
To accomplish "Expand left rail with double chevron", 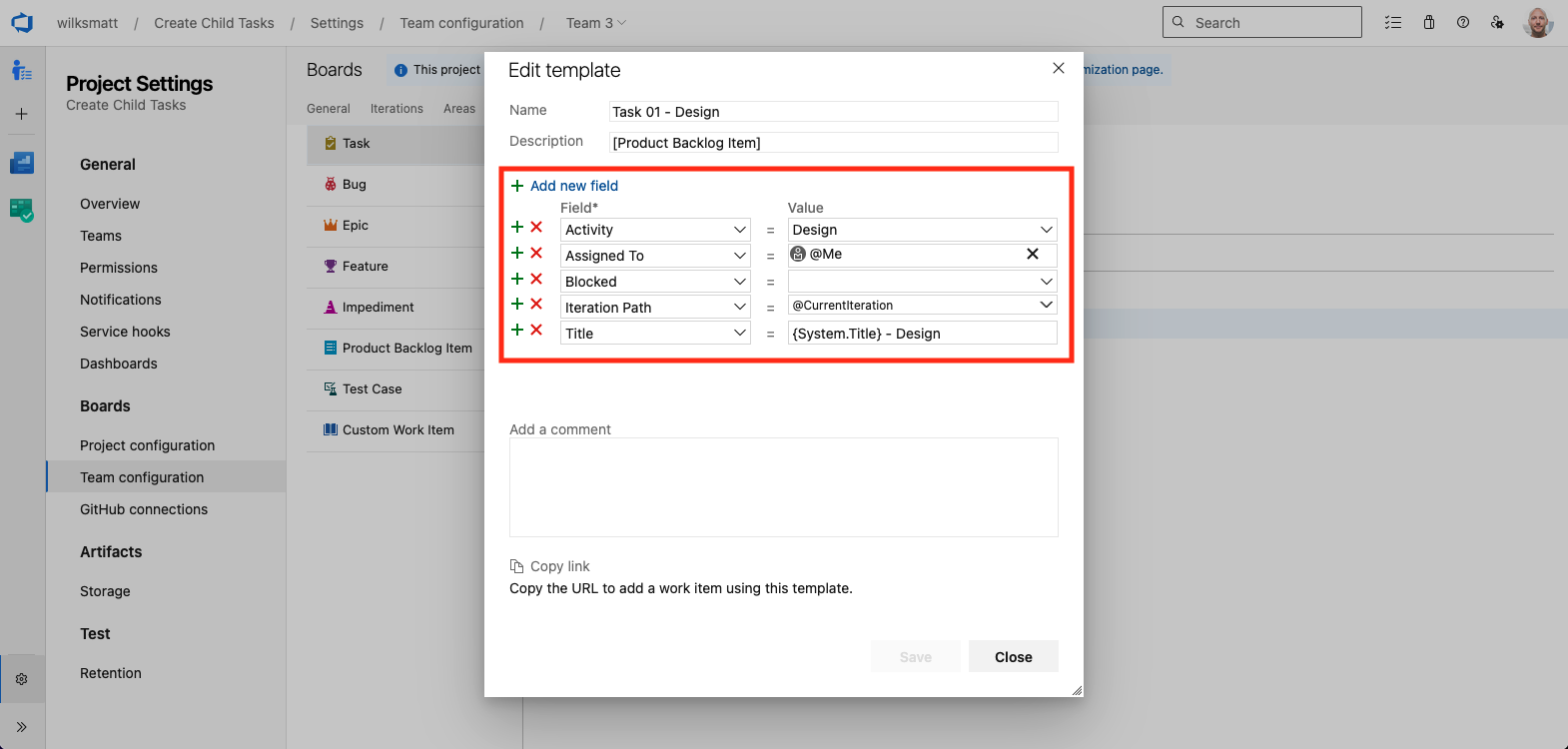I will pos(22,727).
